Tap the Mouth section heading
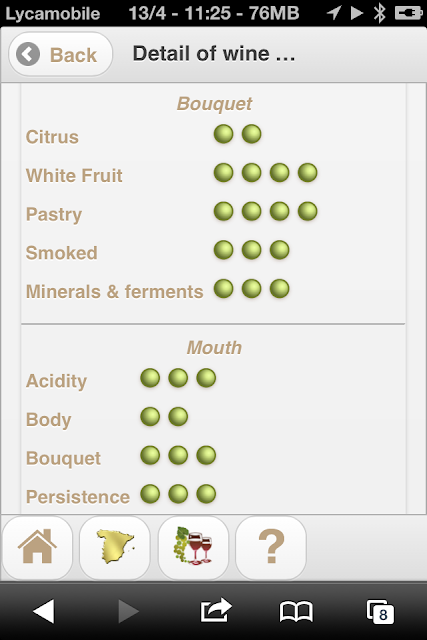 pyautogui.click(x=214, y=348)
